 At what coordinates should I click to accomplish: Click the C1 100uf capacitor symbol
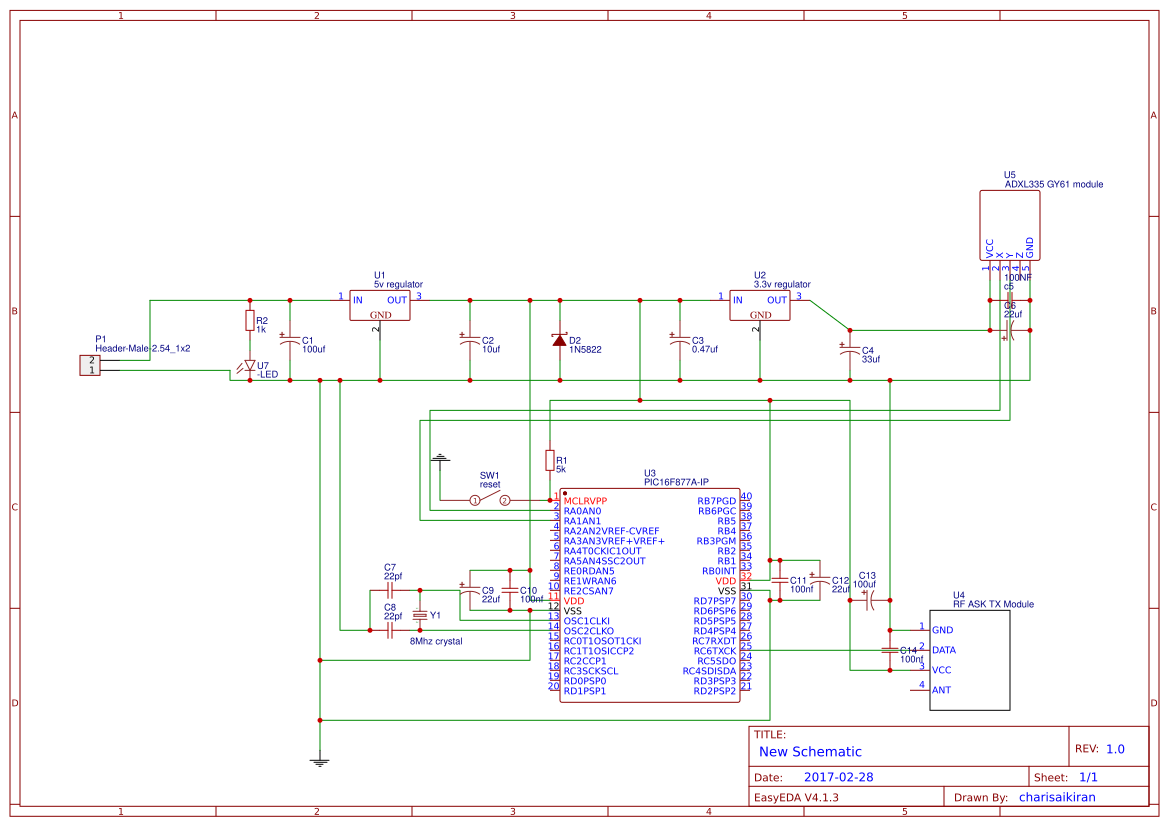coord(290,342)
